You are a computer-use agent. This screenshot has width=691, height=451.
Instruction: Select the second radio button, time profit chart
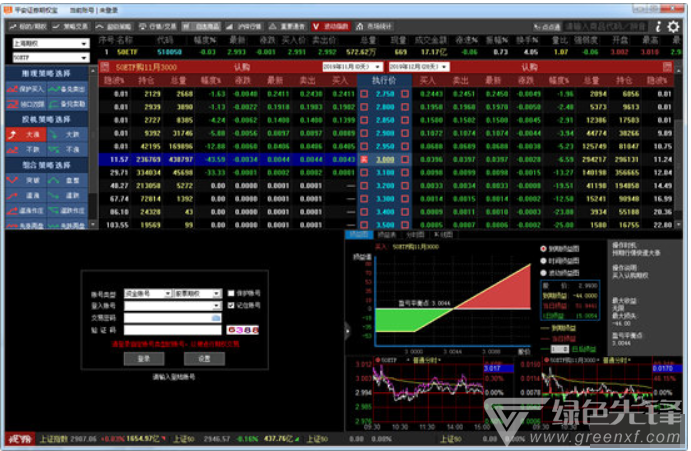point(543,261)
